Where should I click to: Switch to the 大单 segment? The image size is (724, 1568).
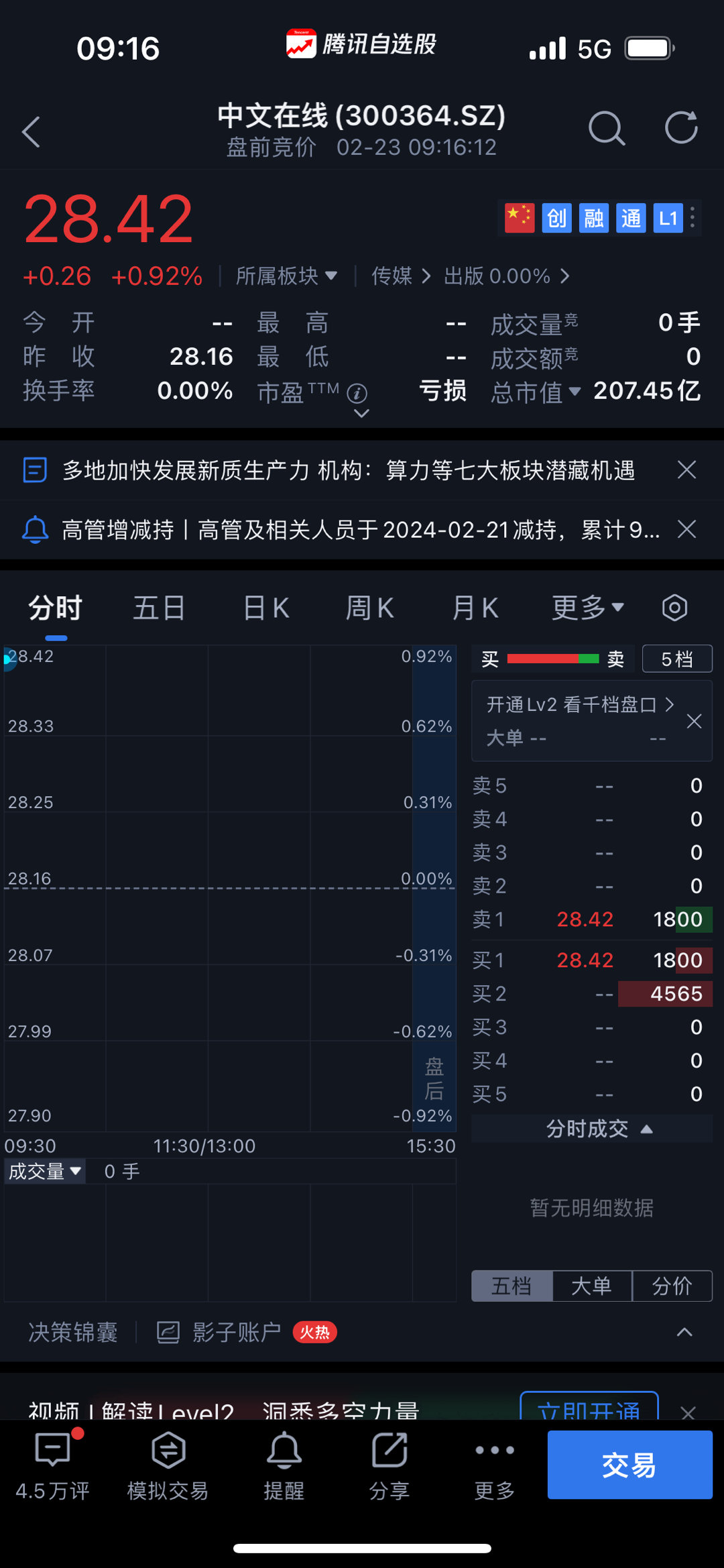point(591,1286)
